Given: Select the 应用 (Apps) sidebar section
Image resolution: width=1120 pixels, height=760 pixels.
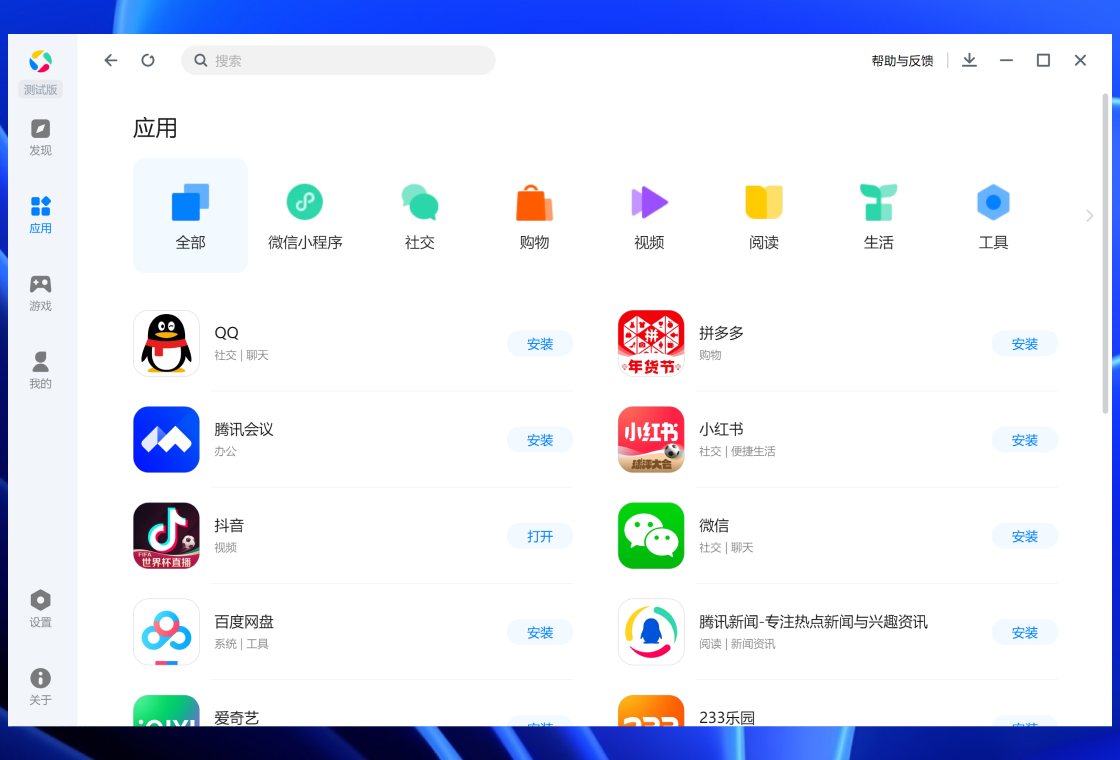Looking at the screenshot, I should [x=41, y=215].
